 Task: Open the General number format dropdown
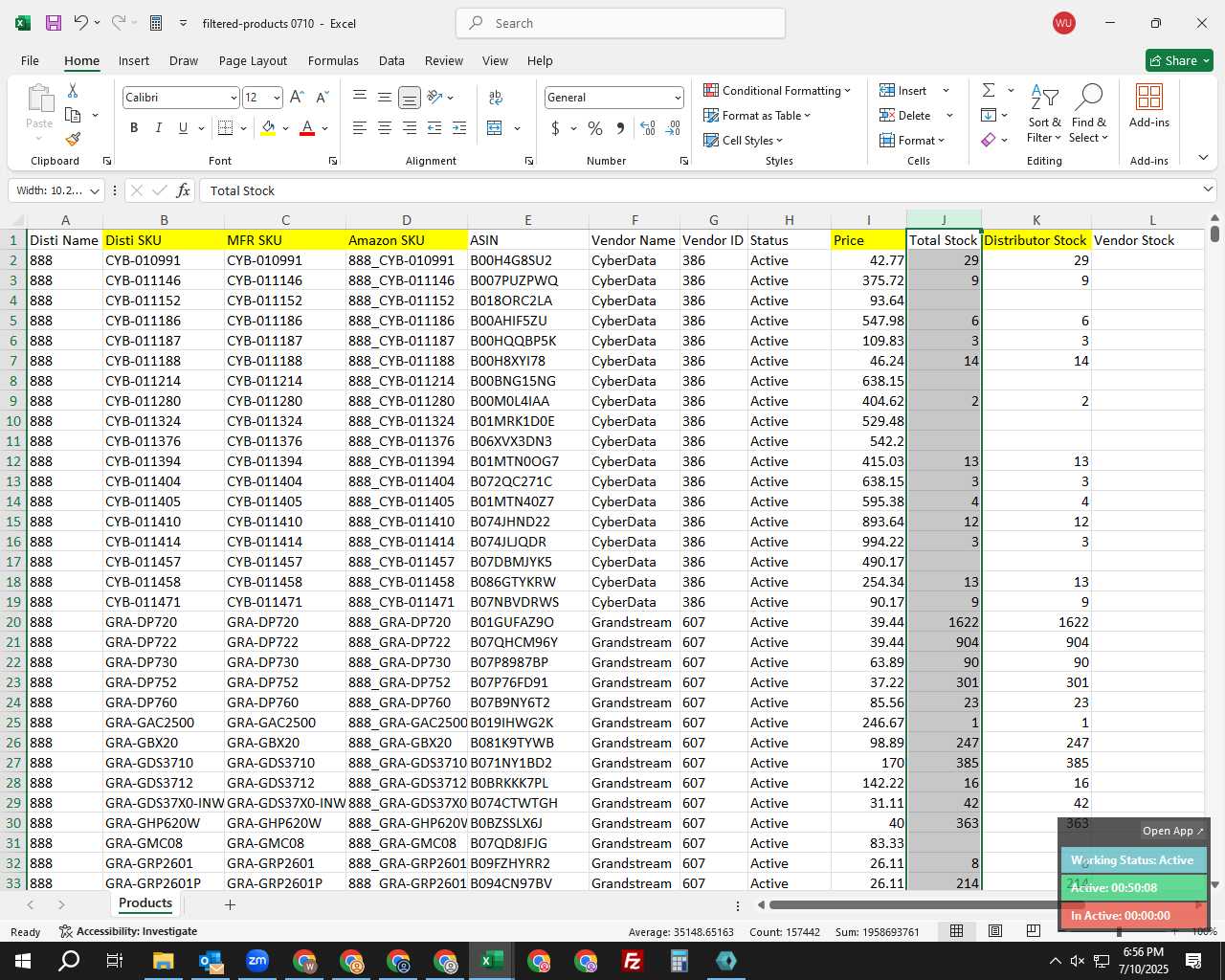tap(678, 98)
